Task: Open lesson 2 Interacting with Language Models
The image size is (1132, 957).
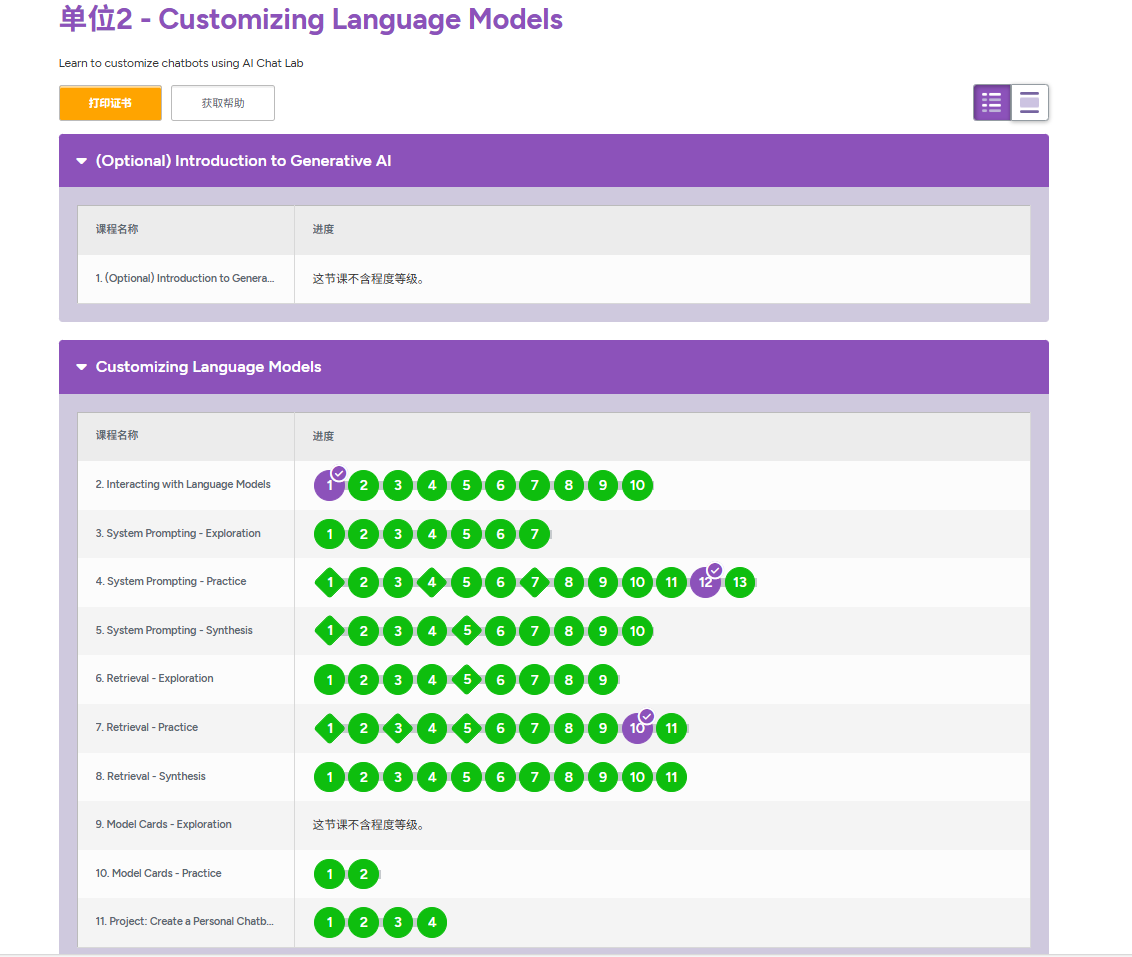Action: [x=183, y=484]
